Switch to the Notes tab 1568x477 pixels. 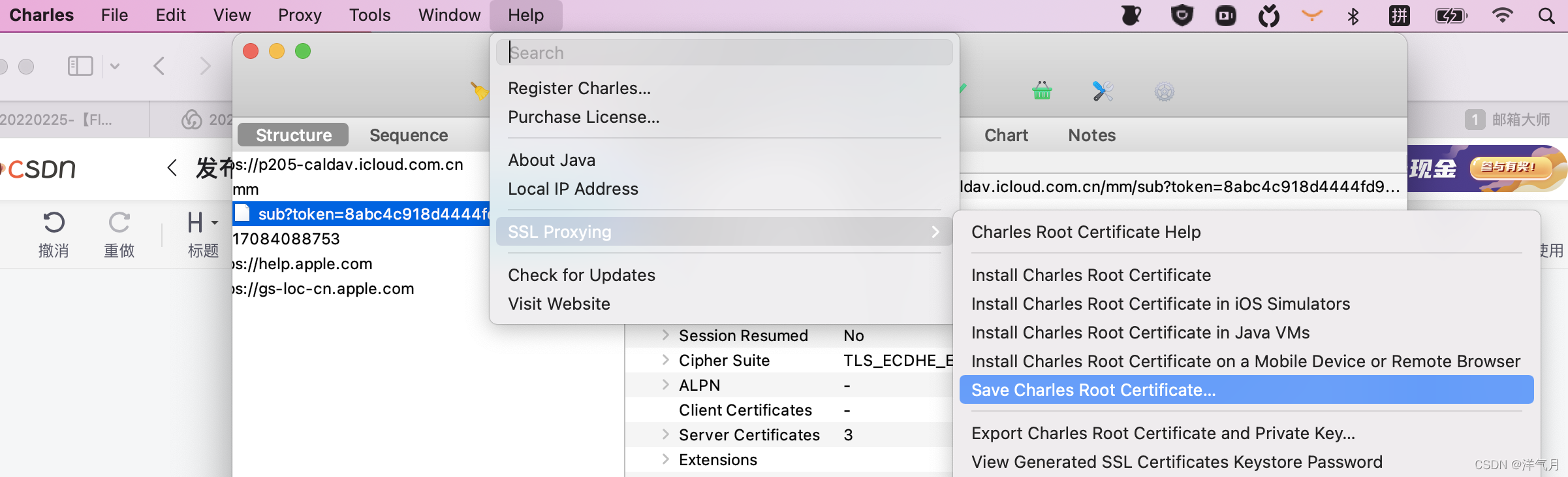(x=1091, y=135)
